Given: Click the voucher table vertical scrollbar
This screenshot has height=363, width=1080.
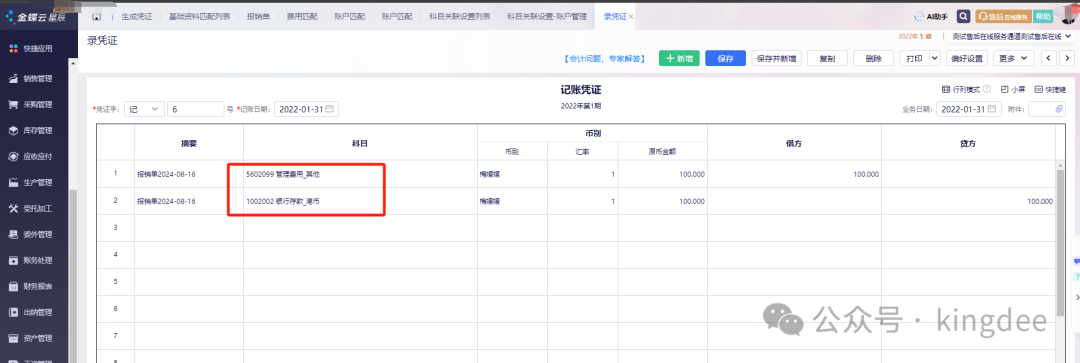Looking at the screenshot, I should pyautogui.click(x=1061, y=241).
